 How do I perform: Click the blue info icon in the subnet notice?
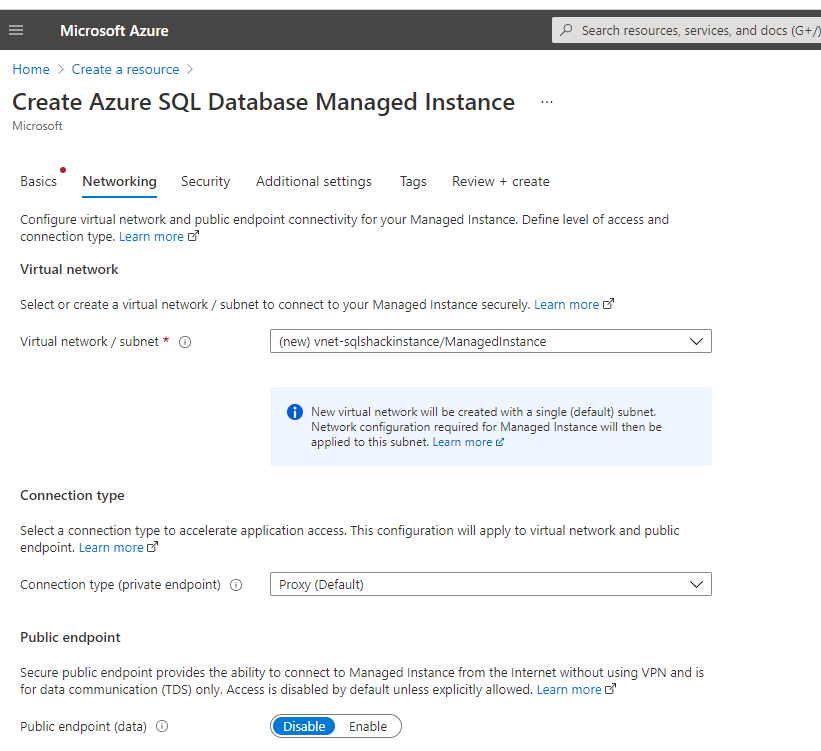295,412
